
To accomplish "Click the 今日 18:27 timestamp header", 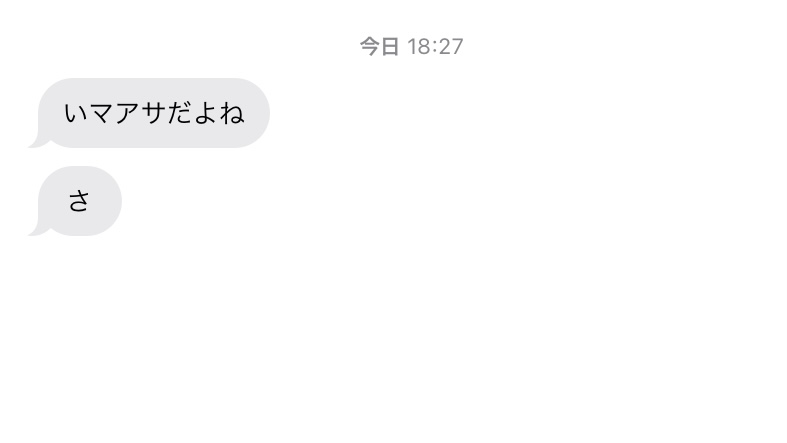I will point(411,47).
